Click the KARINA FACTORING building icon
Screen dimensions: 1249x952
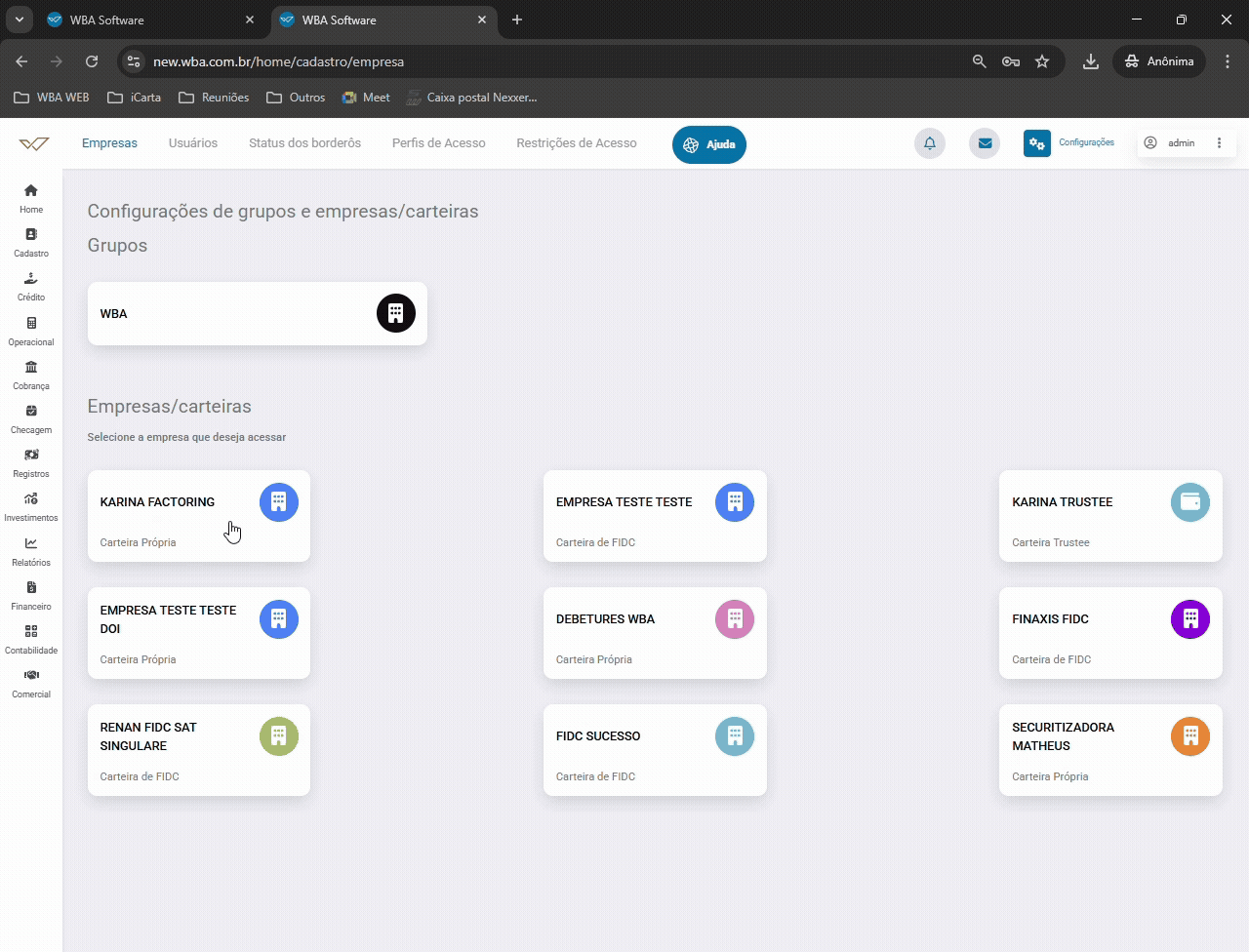(x=279, y=502)
